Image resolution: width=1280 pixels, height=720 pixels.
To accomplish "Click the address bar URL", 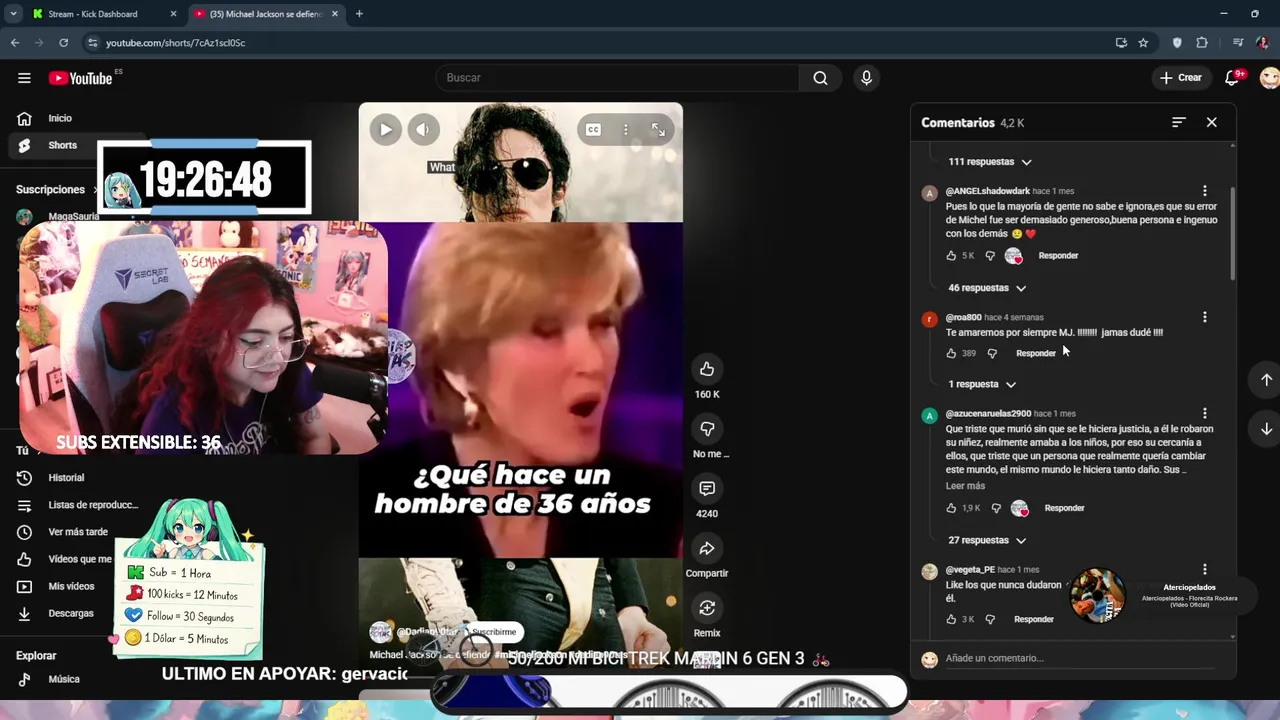I will tap(175, 43).
